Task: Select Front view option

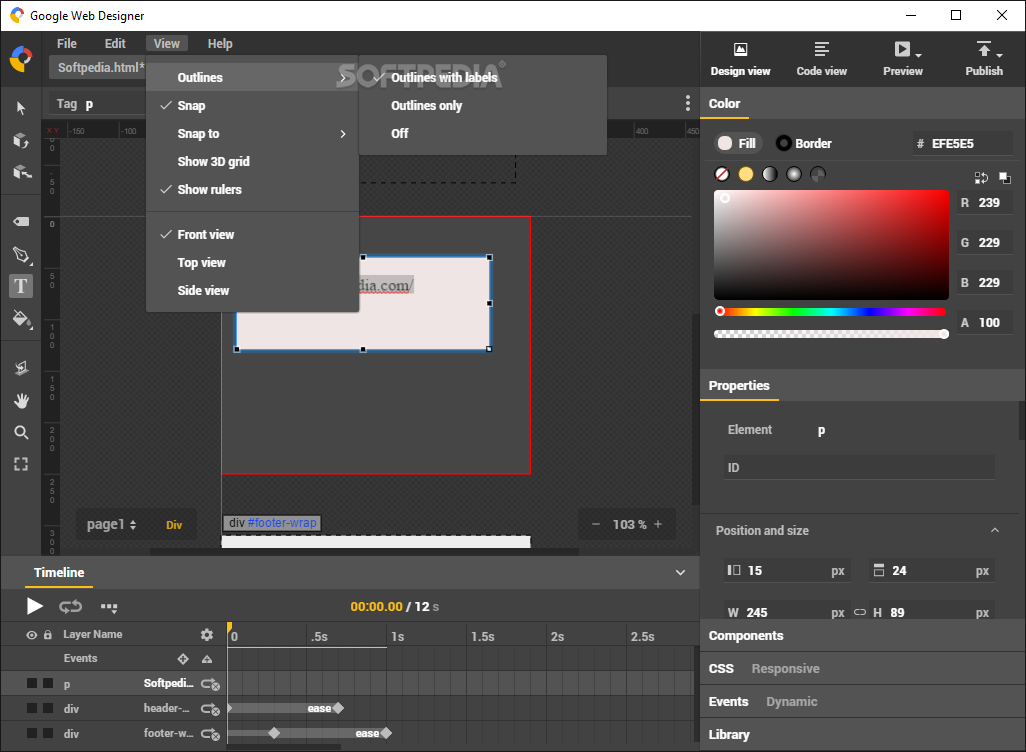Action: click(252, 234)
